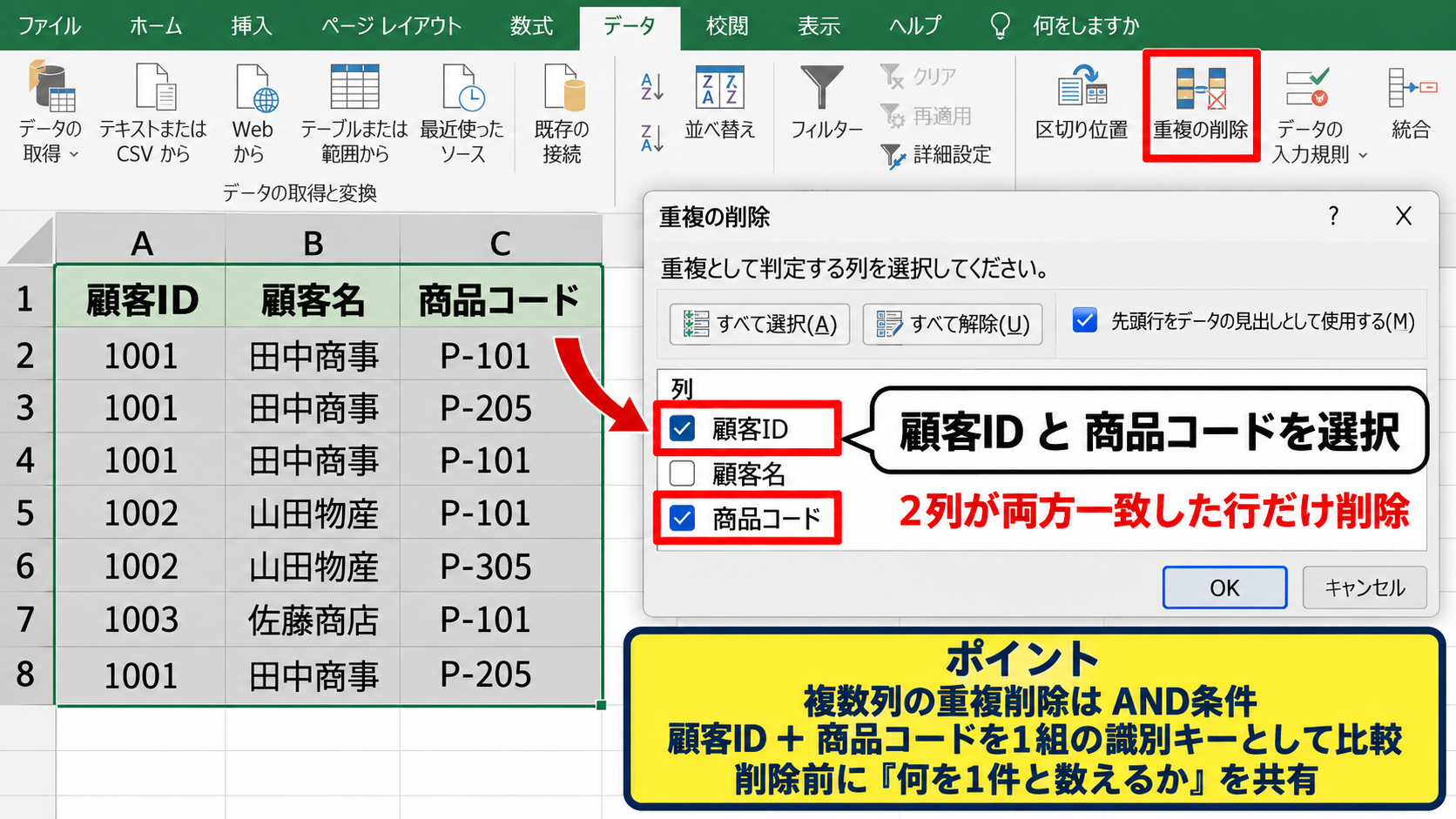
Task: Confirm with the OK button
Action: click(x=1224, y=587)
